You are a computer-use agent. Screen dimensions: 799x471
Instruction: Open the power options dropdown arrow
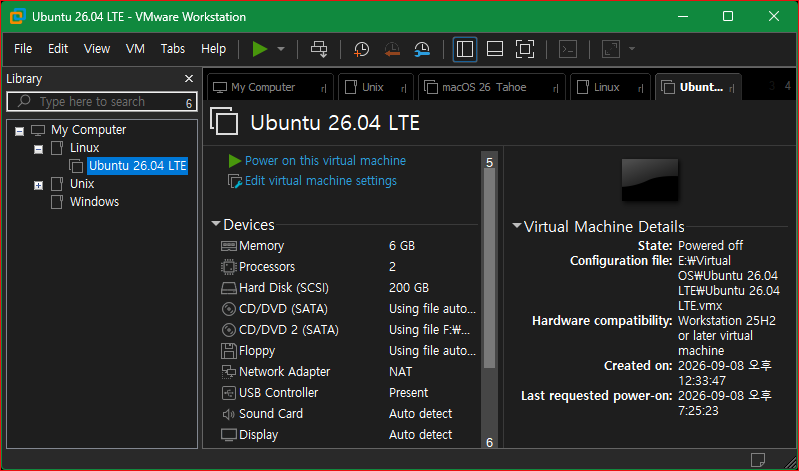281,49
